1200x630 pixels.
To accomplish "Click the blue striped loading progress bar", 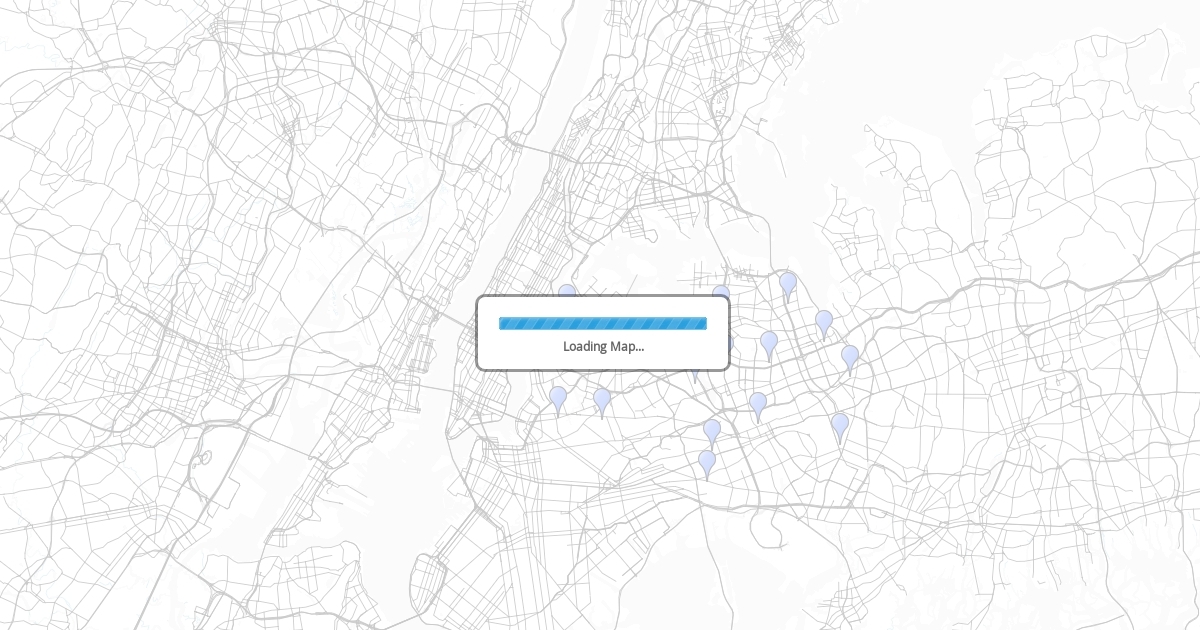I will pos(603,323).
